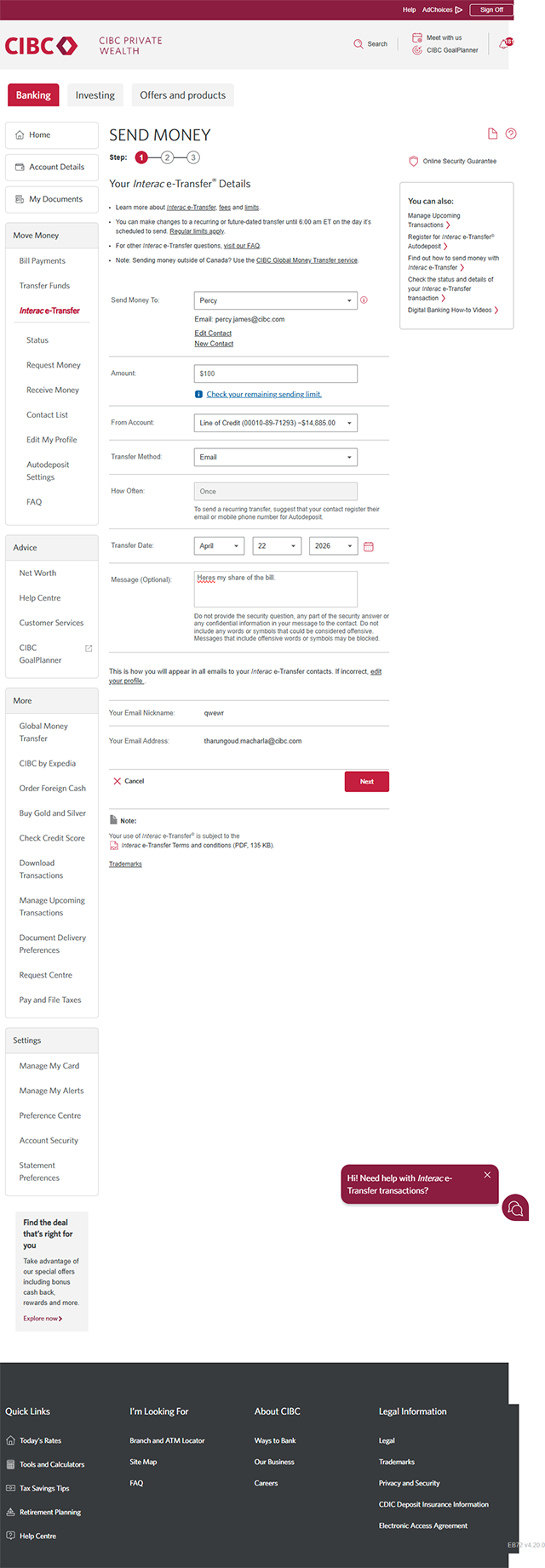Screen dimensions: 545x1568
Task: Click the Today's Rates footer icon
Action: coord(10,1440)
